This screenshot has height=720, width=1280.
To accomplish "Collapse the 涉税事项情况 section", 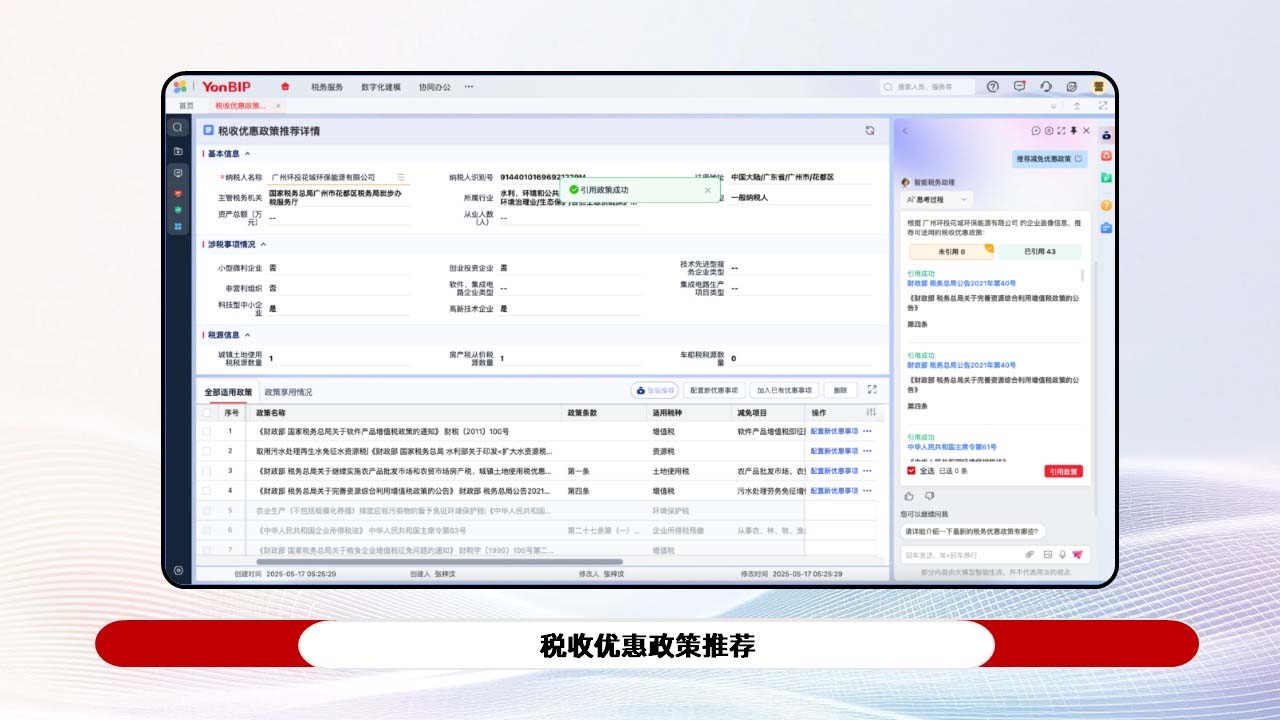I will [263, 244].
